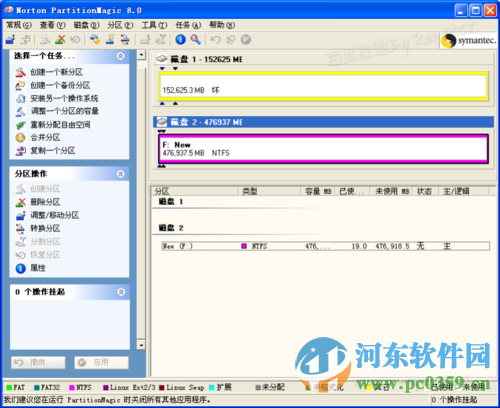The width and height of the screenshot is (500, 408).
Task: Collapse the 选择一个任务 panel
Action: click(x=121, y=56)
